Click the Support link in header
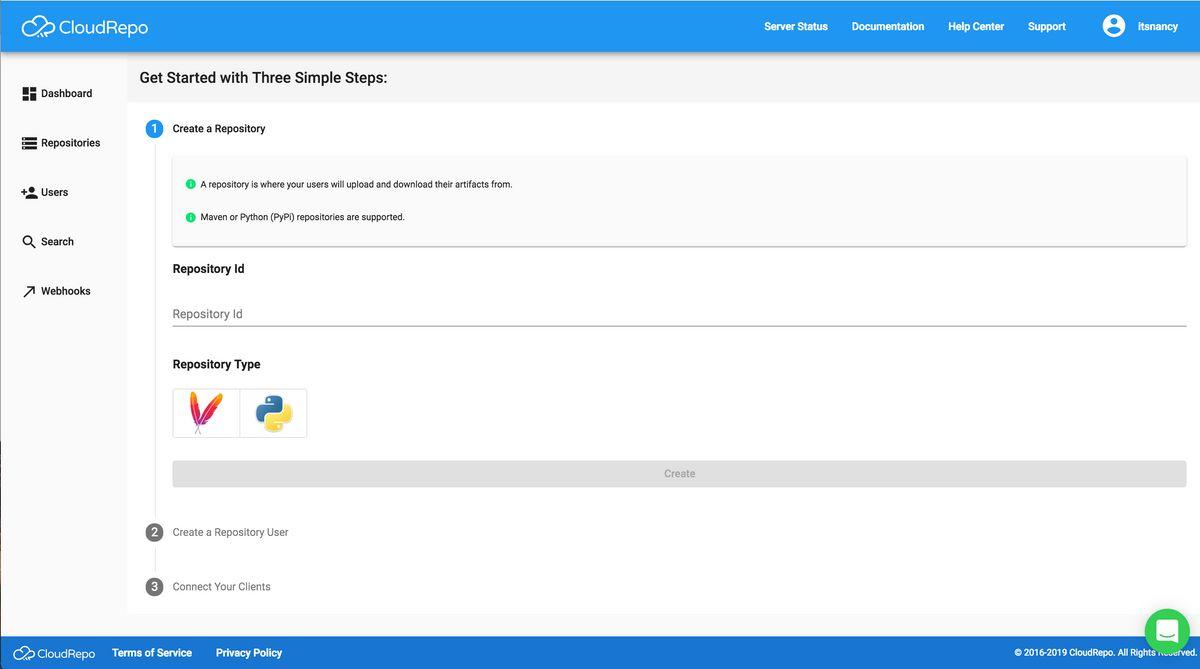This screenshot has height=669, width=1200. click(1046, 27)
